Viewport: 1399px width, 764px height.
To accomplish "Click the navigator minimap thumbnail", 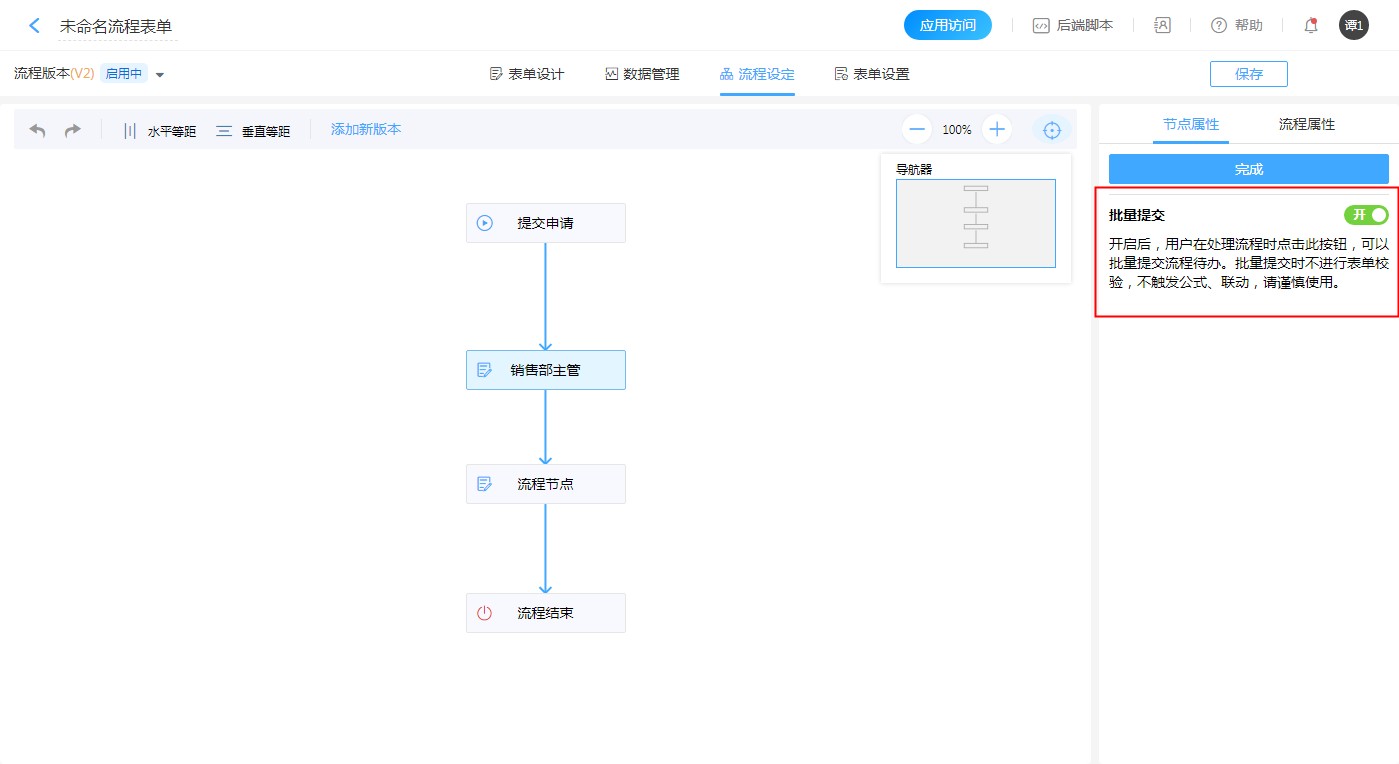I will 975,223.
